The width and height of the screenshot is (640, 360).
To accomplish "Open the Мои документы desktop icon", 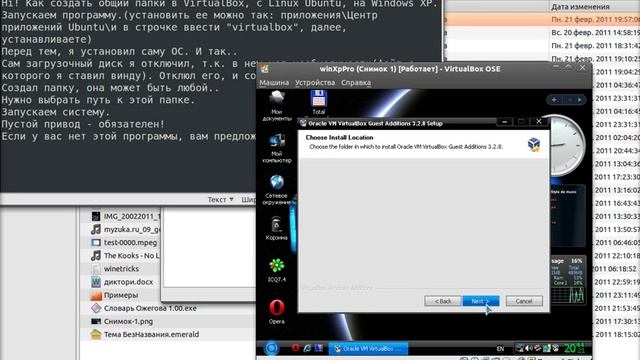I will [x=276, y=105].
